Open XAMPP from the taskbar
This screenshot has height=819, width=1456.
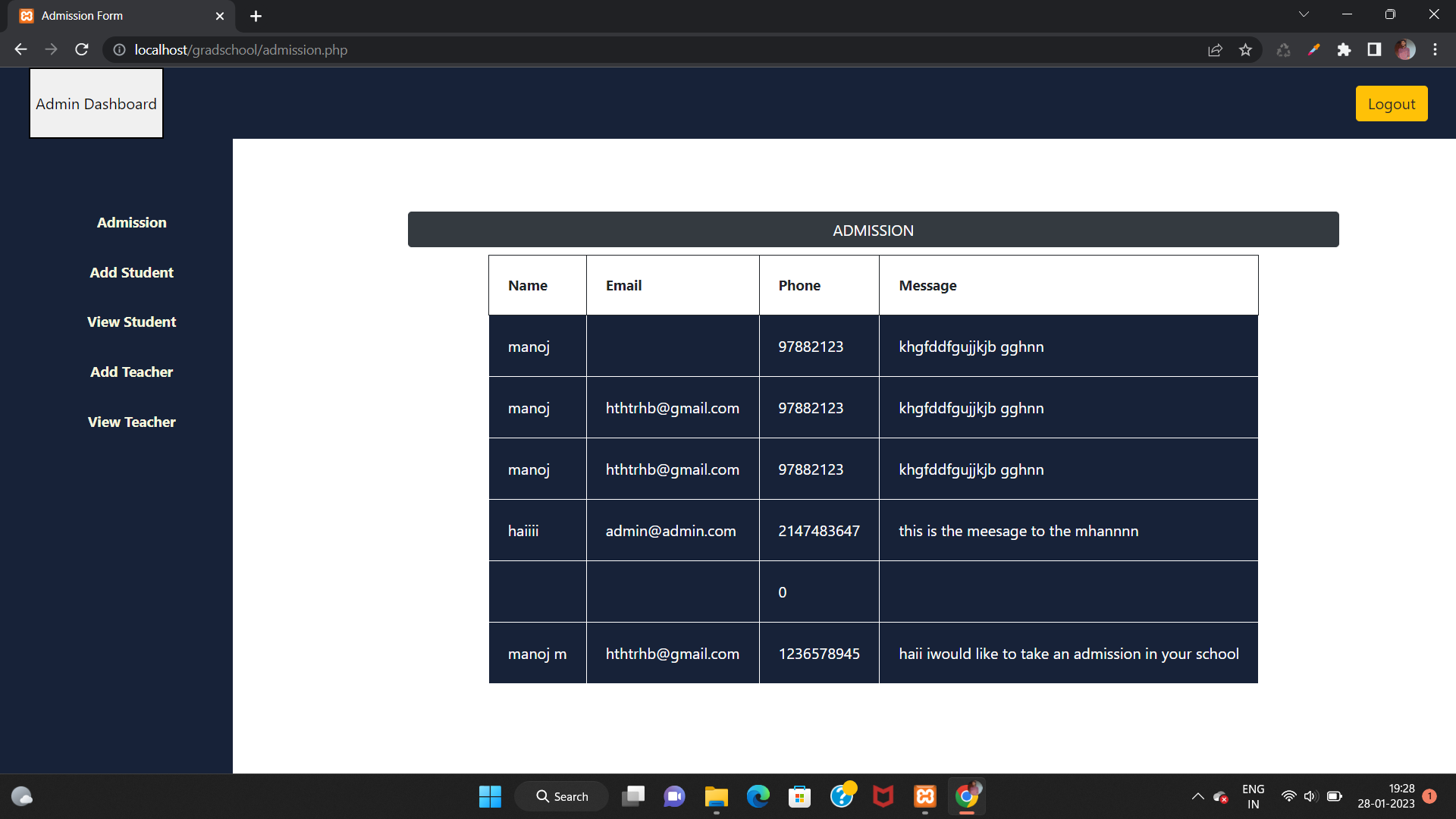(924, 796)
